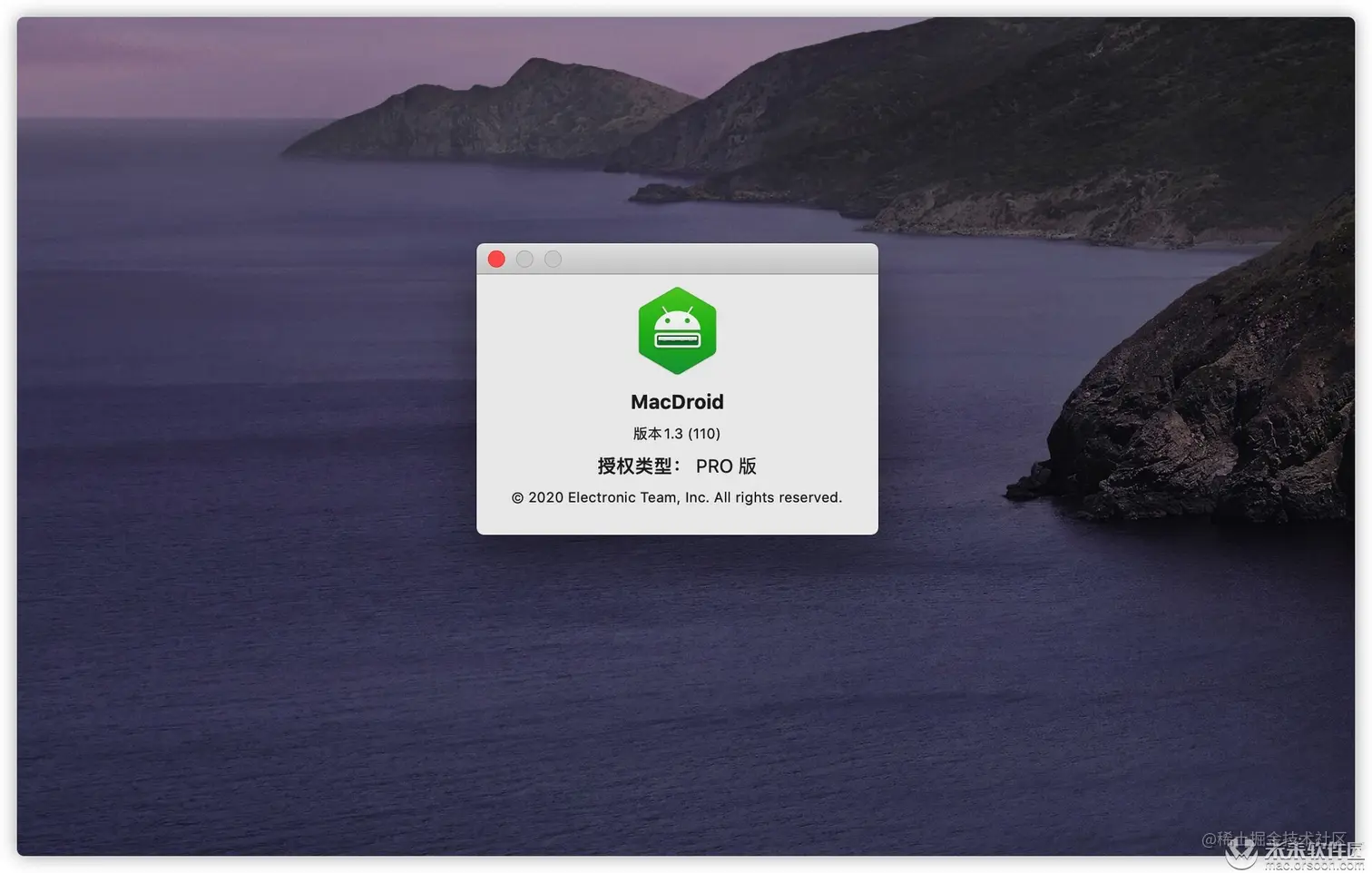Click the 授权类型: PRO 版 license text
The image size is (1372, 873).
tap(677, 466)
